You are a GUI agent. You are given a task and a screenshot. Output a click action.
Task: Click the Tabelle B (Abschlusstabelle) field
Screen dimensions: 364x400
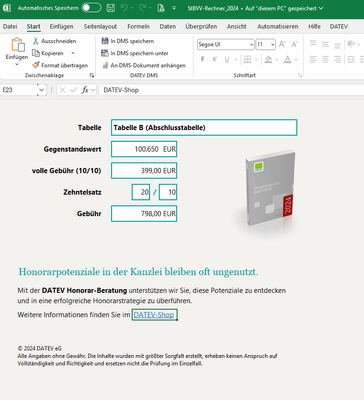click(204, 128)
